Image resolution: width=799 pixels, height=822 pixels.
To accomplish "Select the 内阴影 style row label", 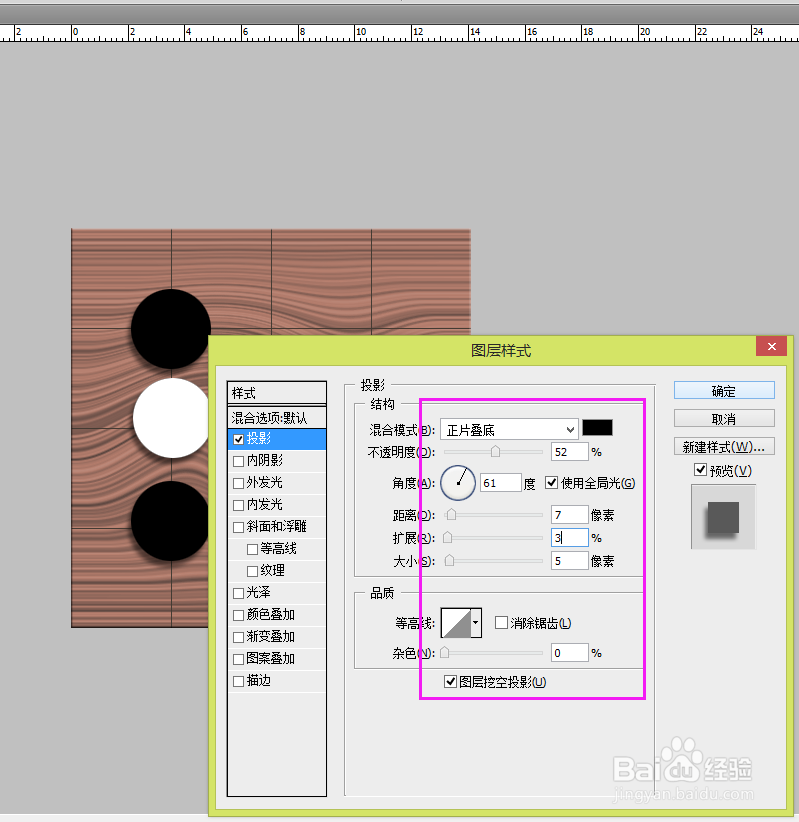I will [265, 460].
